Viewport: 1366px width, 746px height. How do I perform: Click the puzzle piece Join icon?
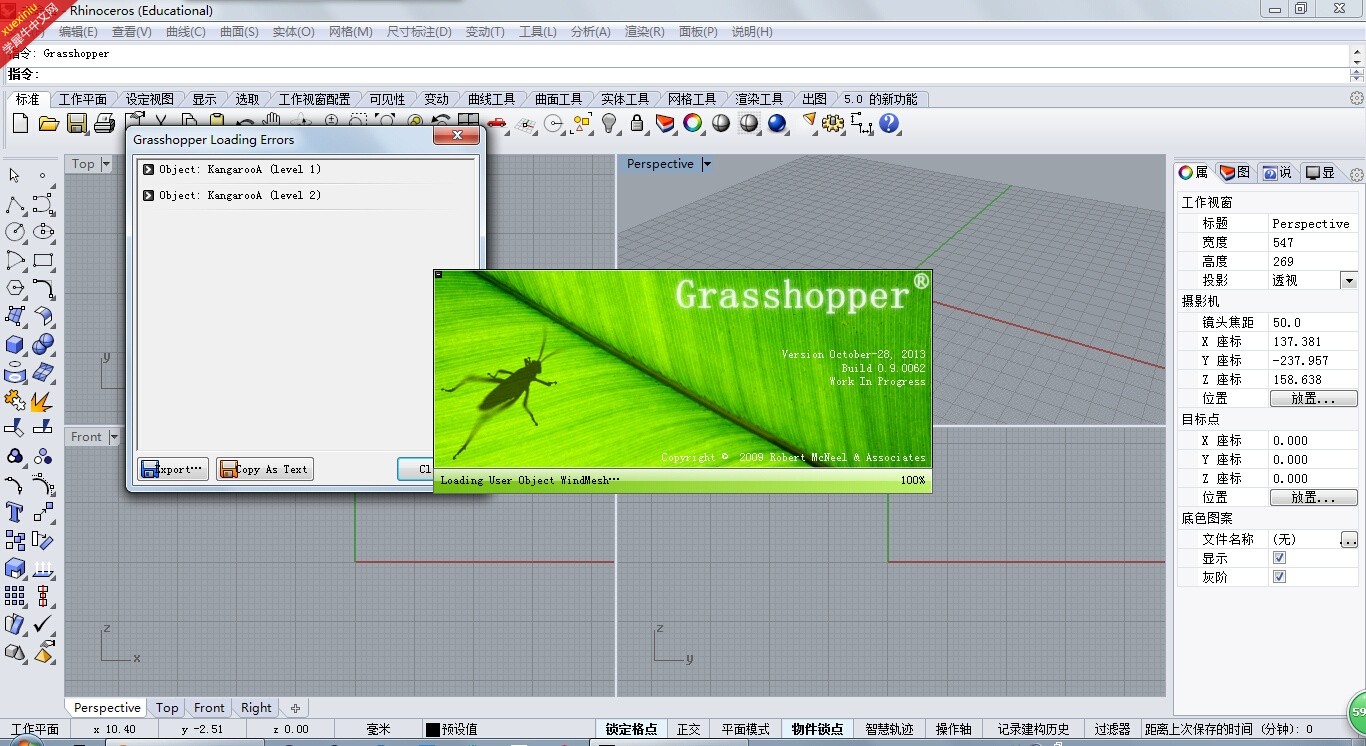click(15, 401)
